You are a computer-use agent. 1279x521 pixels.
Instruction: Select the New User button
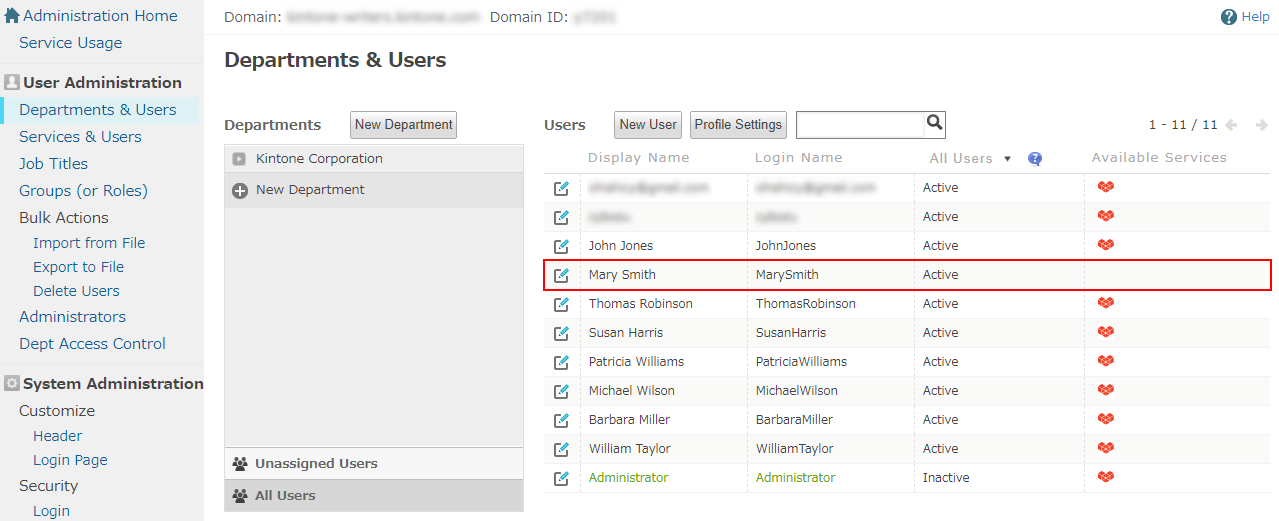click(648, 125)
